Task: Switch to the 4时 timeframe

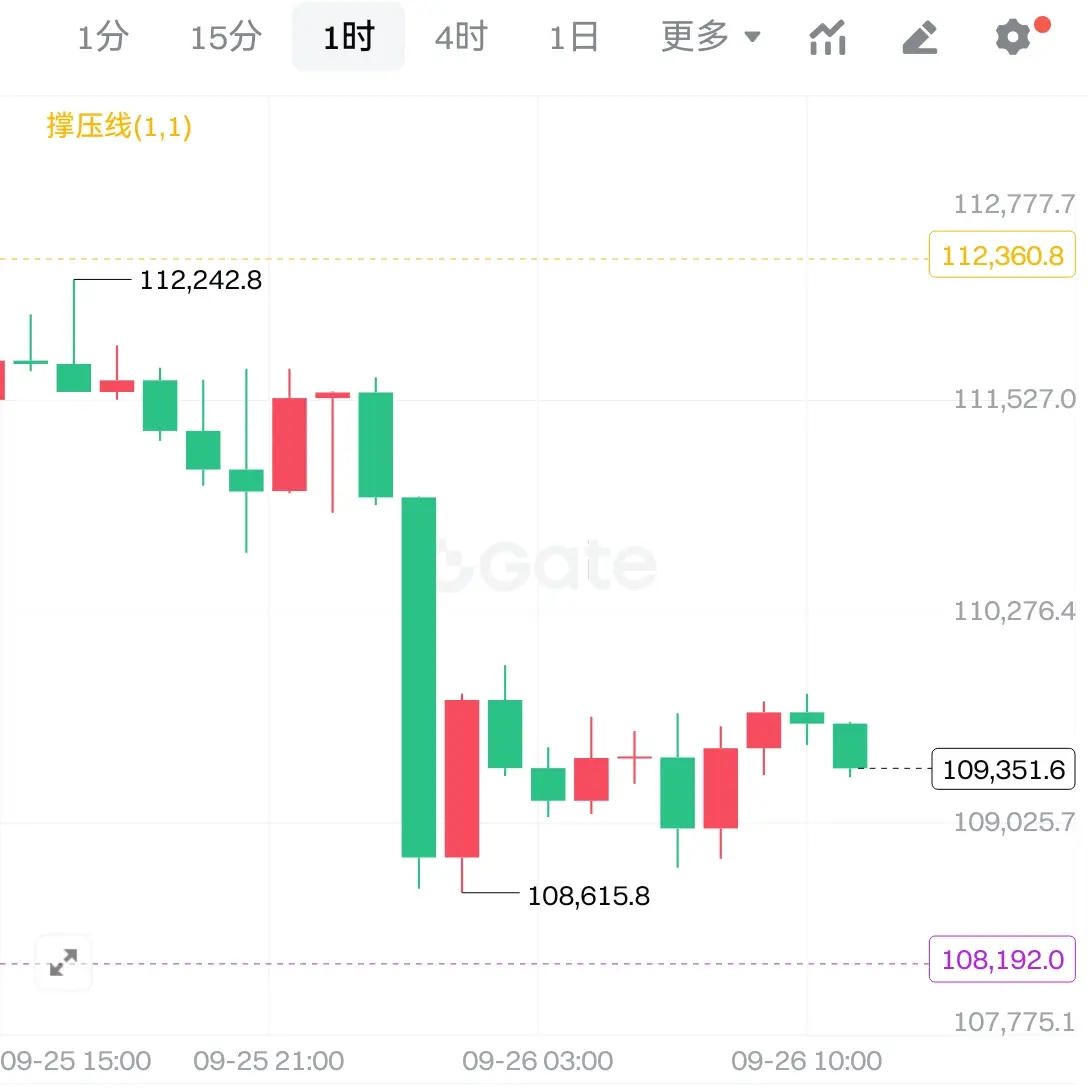Action: (461, 37)
